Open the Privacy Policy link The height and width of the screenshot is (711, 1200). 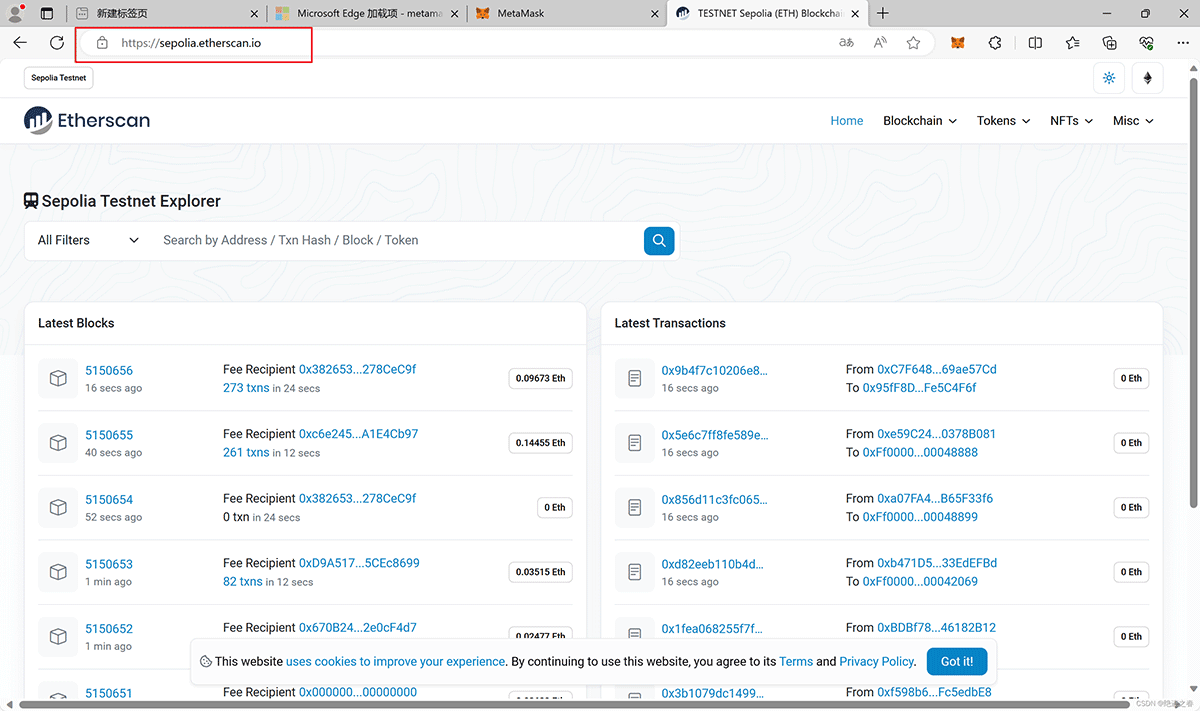coord(876,661)
